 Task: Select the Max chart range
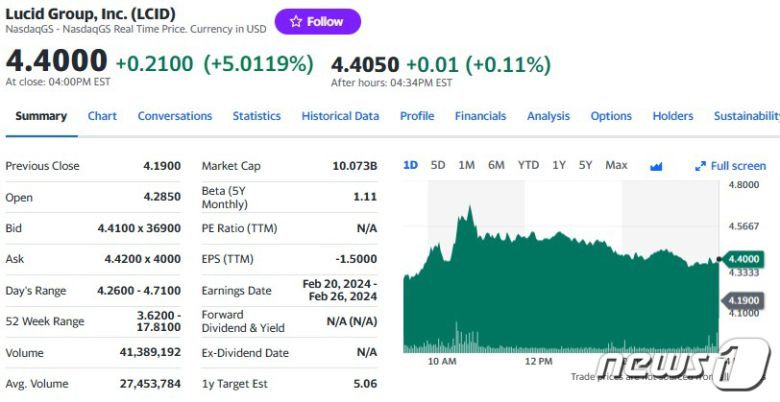(617, 165)
